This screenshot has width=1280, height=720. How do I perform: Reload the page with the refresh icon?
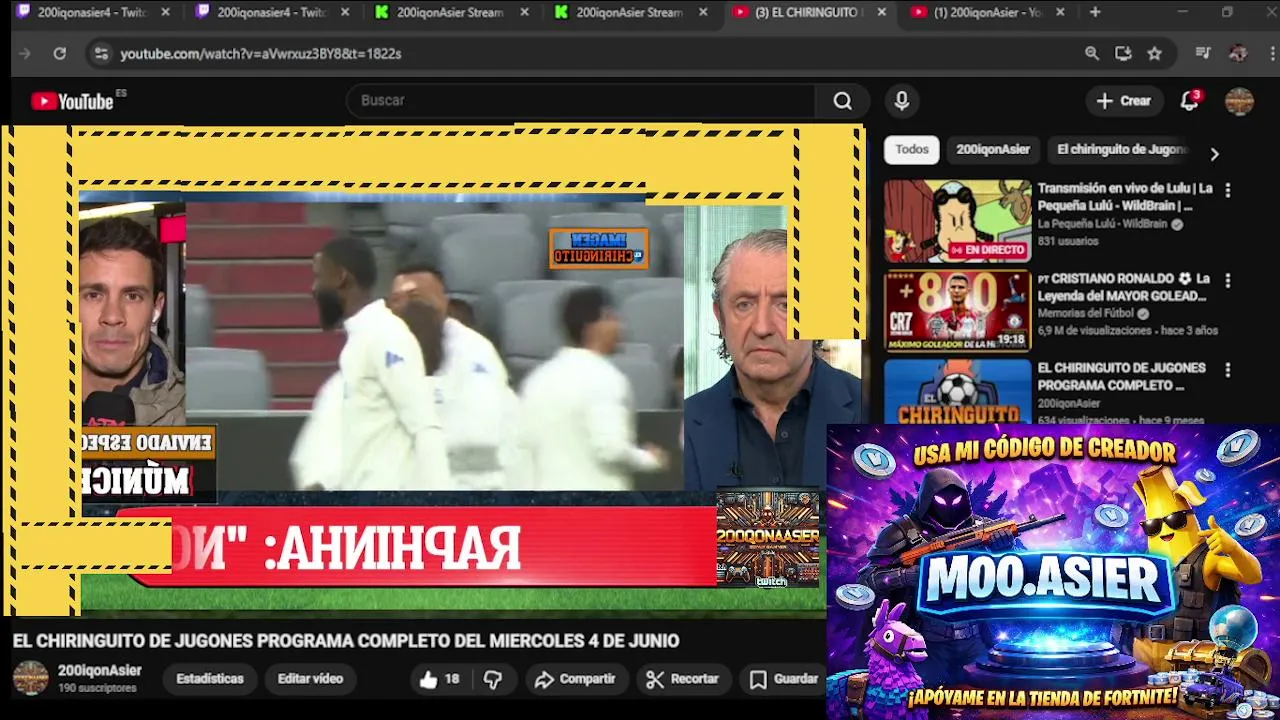tap(60, 54)
